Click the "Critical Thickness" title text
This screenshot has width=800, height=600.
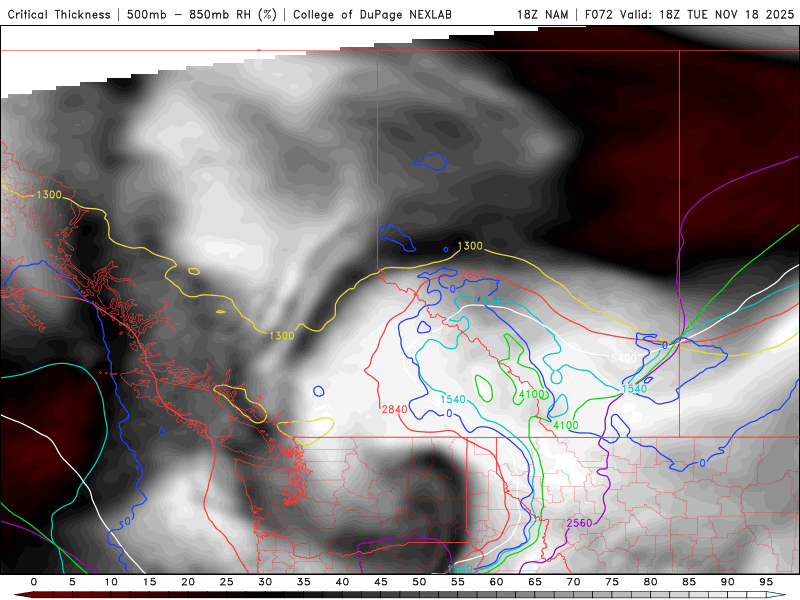tap(59, 14)
